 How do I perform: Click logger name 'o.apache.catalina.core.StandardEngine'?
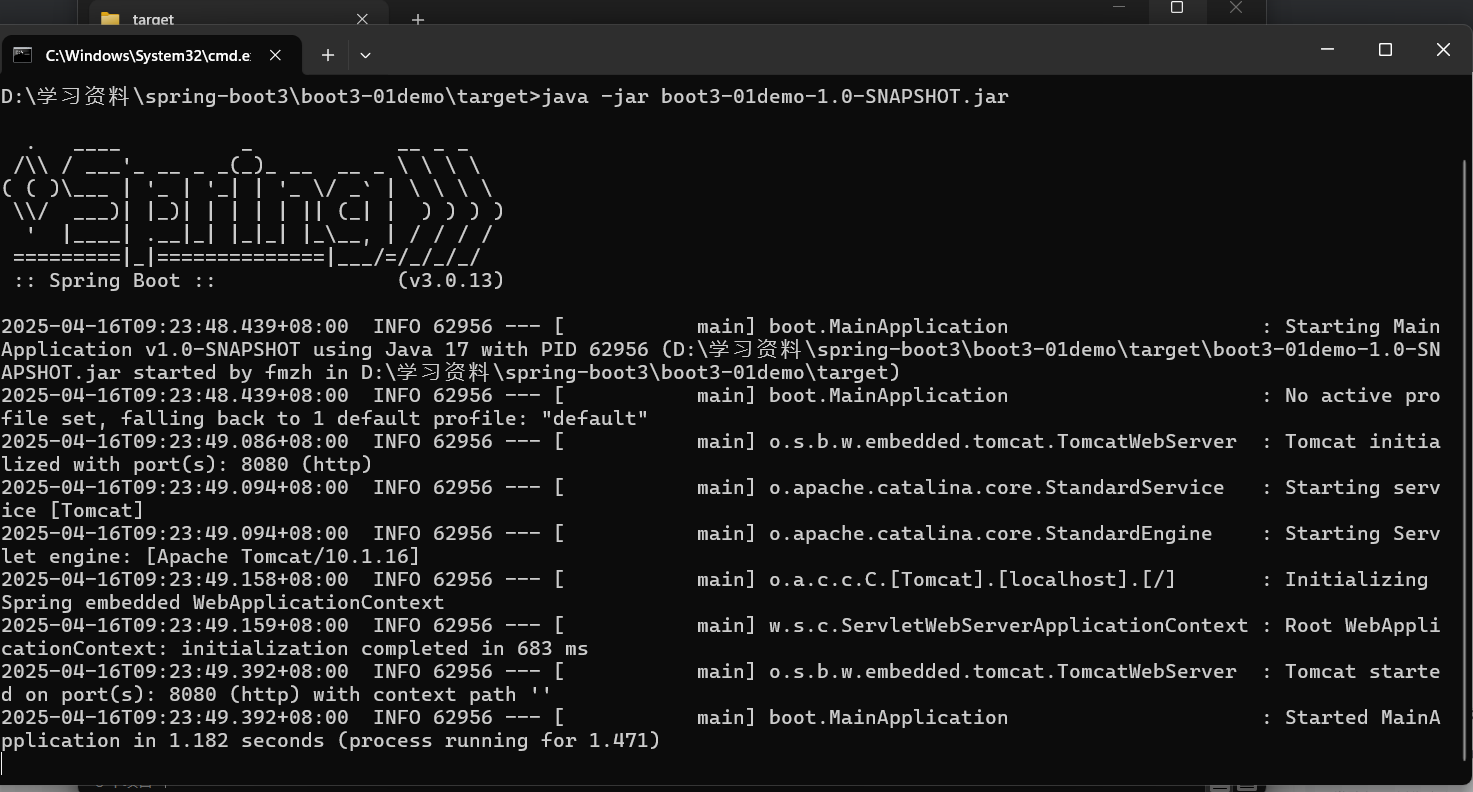[990, 534]
